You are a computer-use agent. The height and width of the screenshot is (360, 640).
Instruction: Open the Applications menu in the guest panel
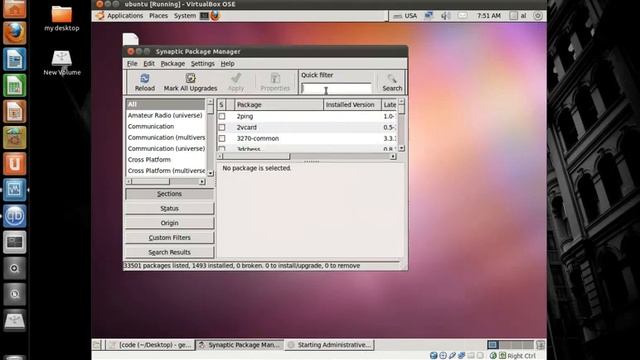pyautogui.click(x=125, y=16)
